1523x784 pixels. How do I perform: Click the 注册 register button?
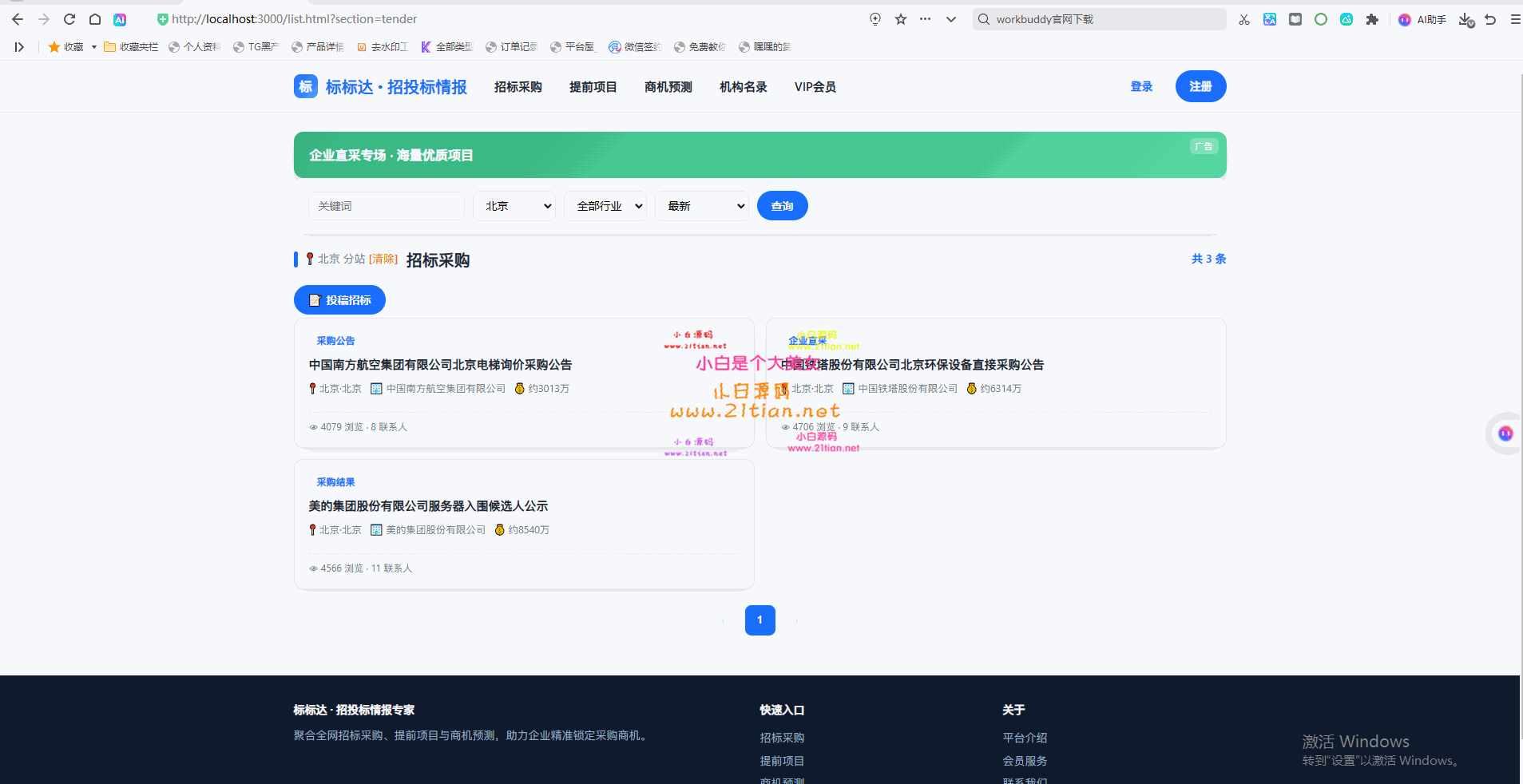pyautogui.click(x=1200, y=86)
